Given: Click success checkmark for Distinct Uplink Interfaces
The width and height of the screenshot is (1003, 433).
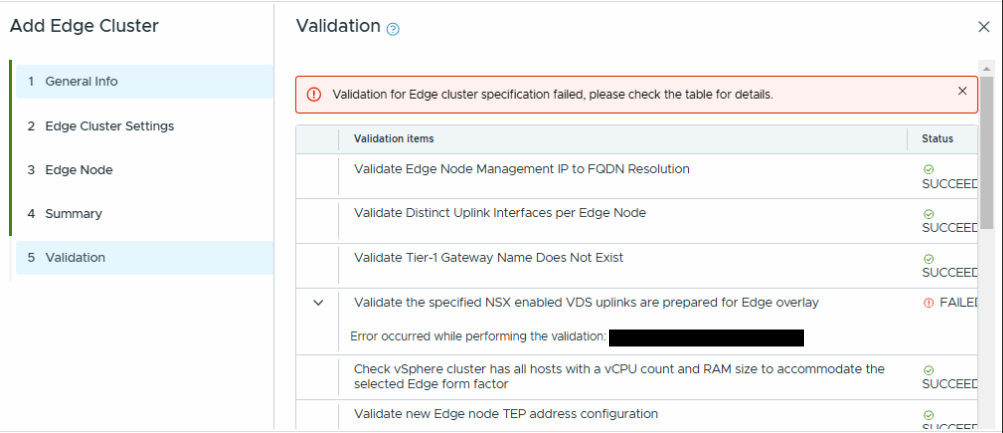Looking at the screenshot, I should tap(928, 214).
